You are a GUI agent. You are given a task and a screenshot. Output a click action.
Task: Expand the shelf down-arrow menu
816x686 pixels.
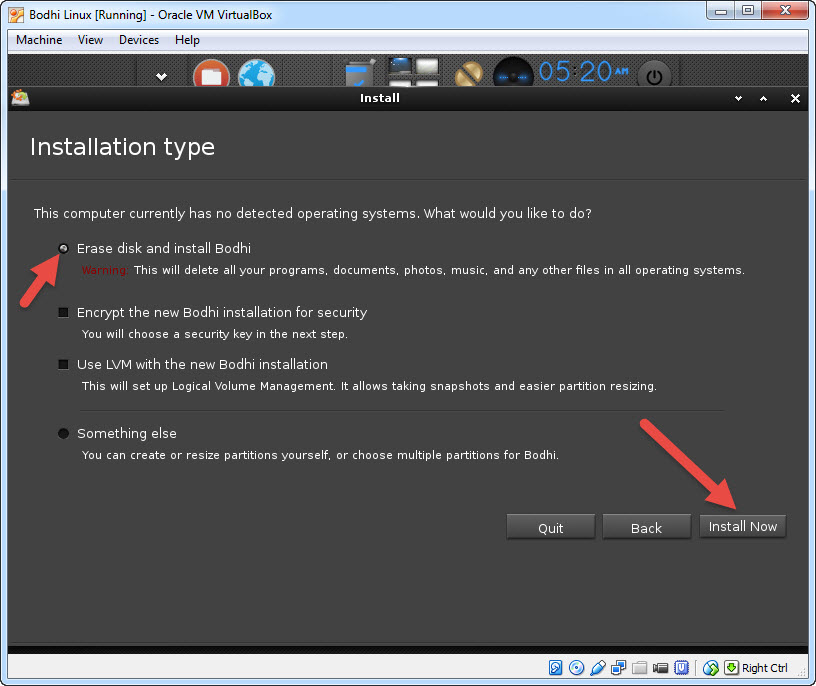pos(161,77)
